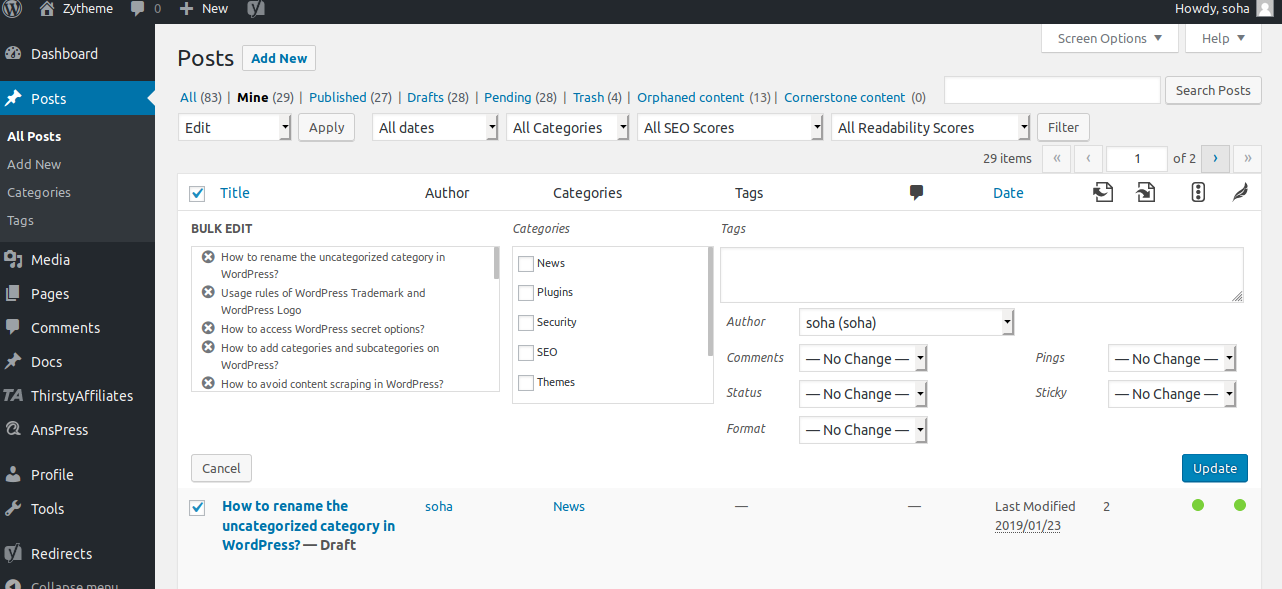
Task: Check the Themes category checkbox
Action: pyautogui.click(x=526, y=383)
